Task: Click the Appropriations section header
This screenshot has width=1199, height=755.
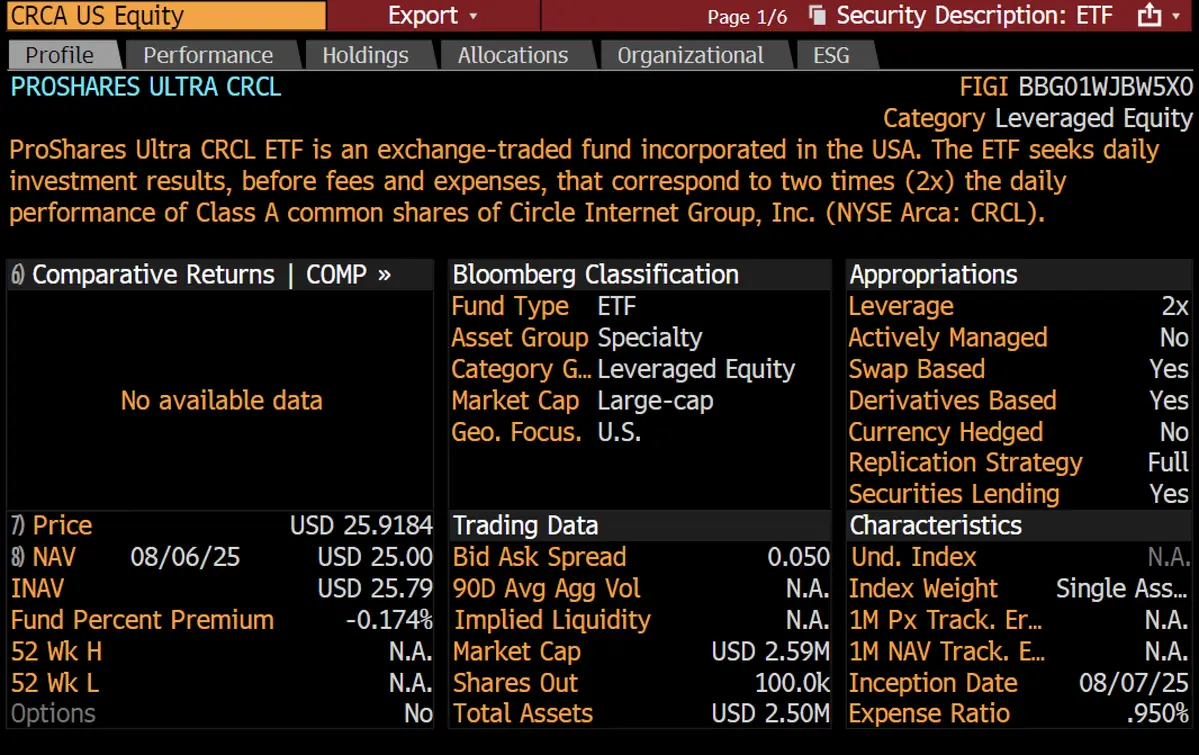Action: 934,275
